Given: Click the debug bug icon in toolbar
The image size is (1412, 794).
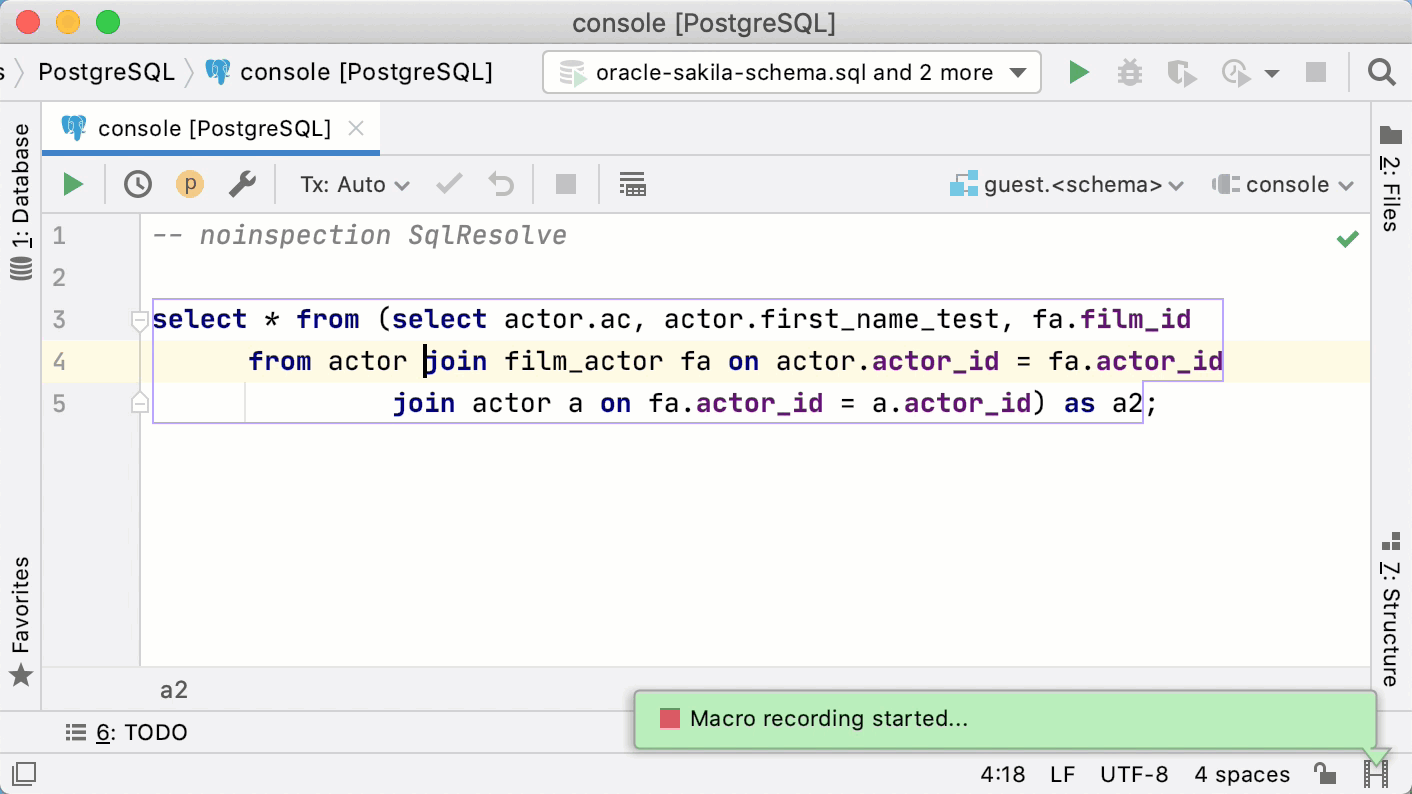Looking at the screenshot, I should (x=1129, y=73).
